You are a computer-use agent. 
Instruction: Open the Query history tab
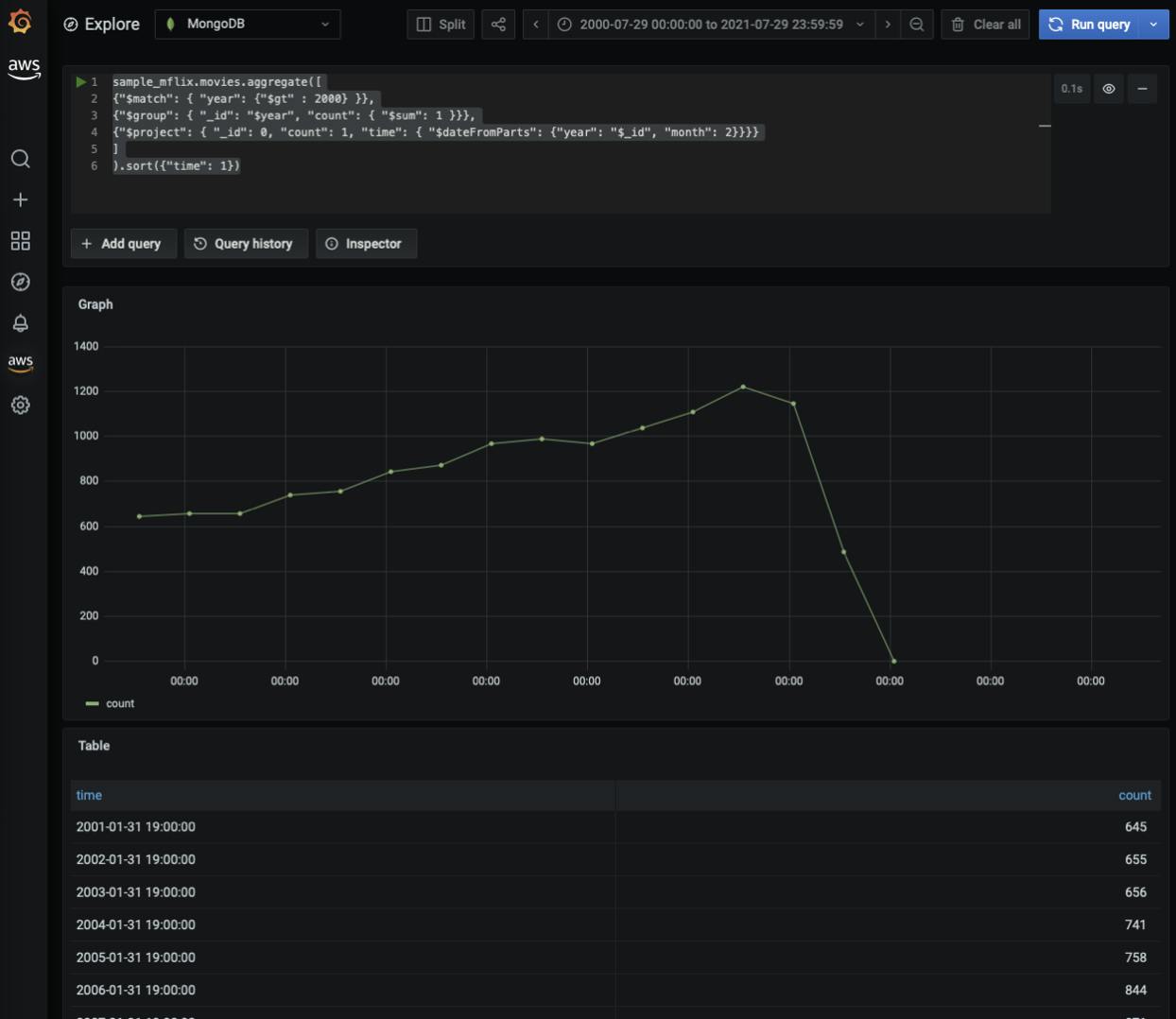(x=245, y=244)
